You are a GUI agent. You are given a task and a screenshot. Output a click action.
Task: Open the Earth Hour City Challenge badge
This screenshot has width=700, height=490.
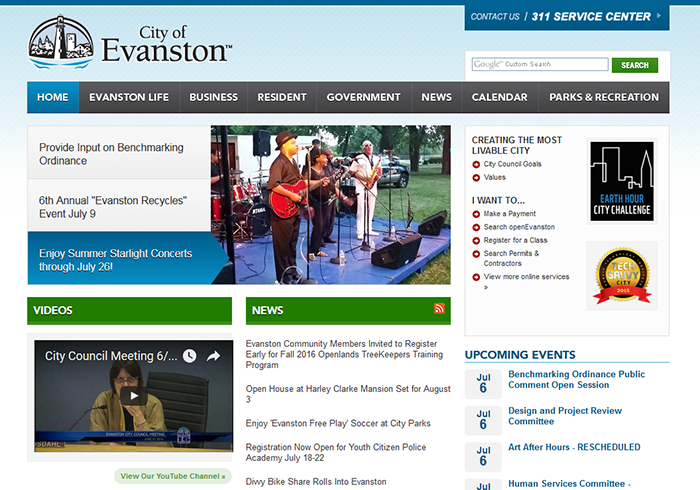click(x=621, y=181)
